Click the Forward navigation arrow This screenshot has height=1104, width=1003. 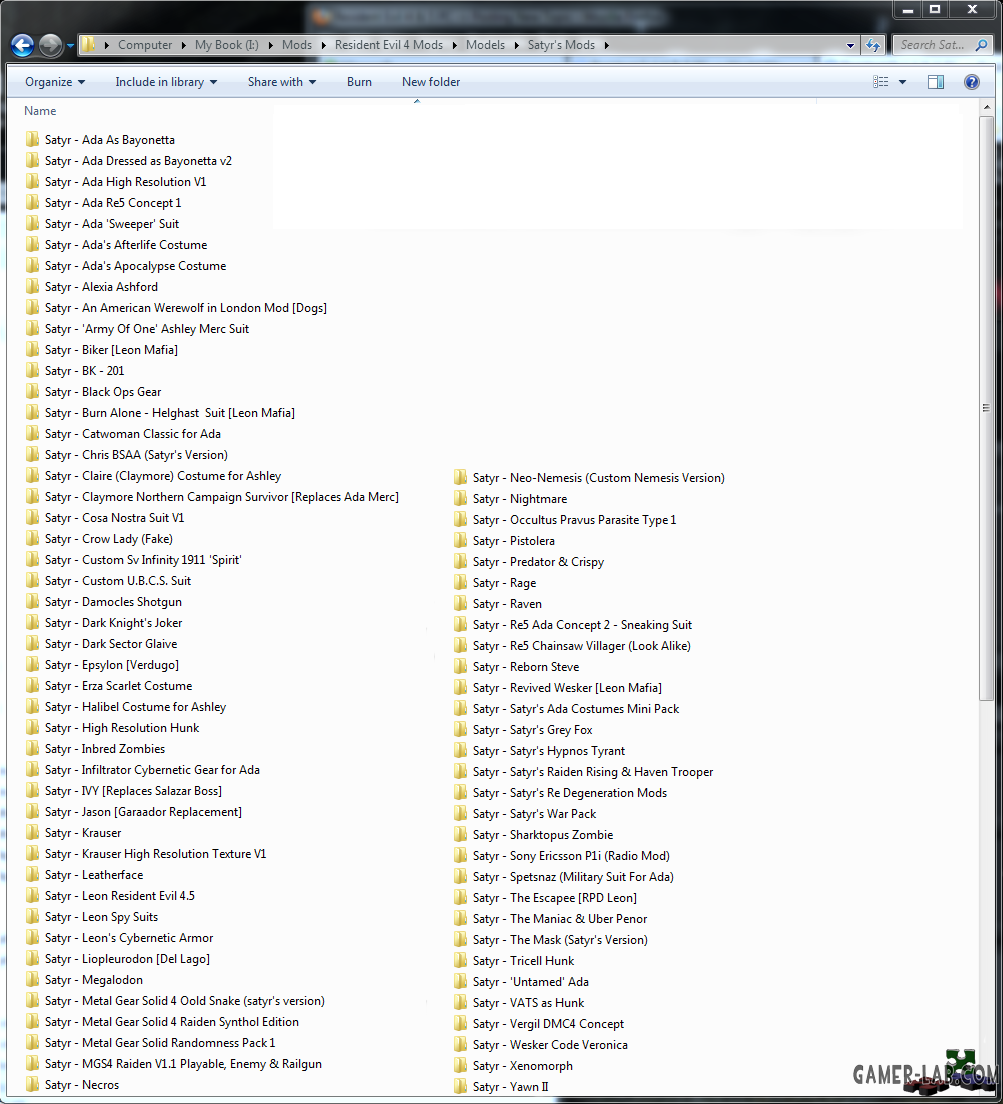tap(50, 46)
